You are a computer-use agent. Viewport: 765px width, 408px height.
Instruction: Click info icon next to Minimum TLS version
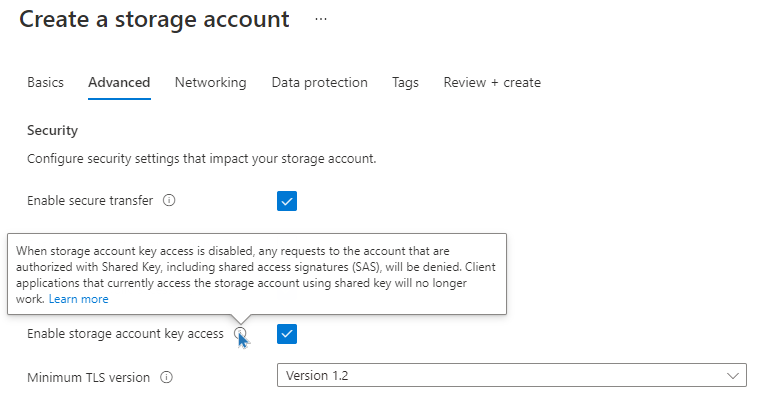166,377
